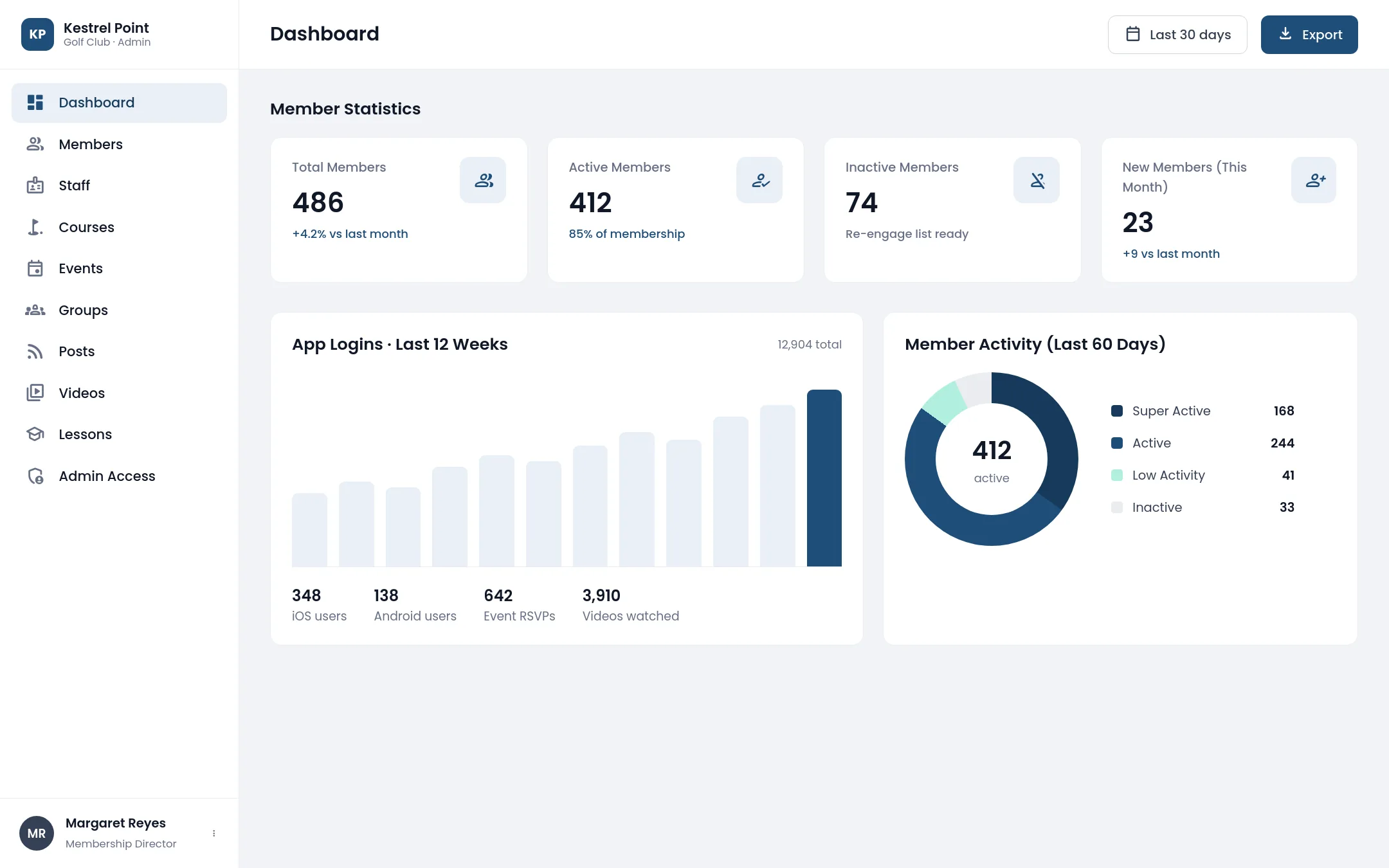Click the 412 active donut center
The image size is (1389, 868).
click(992, 459)
